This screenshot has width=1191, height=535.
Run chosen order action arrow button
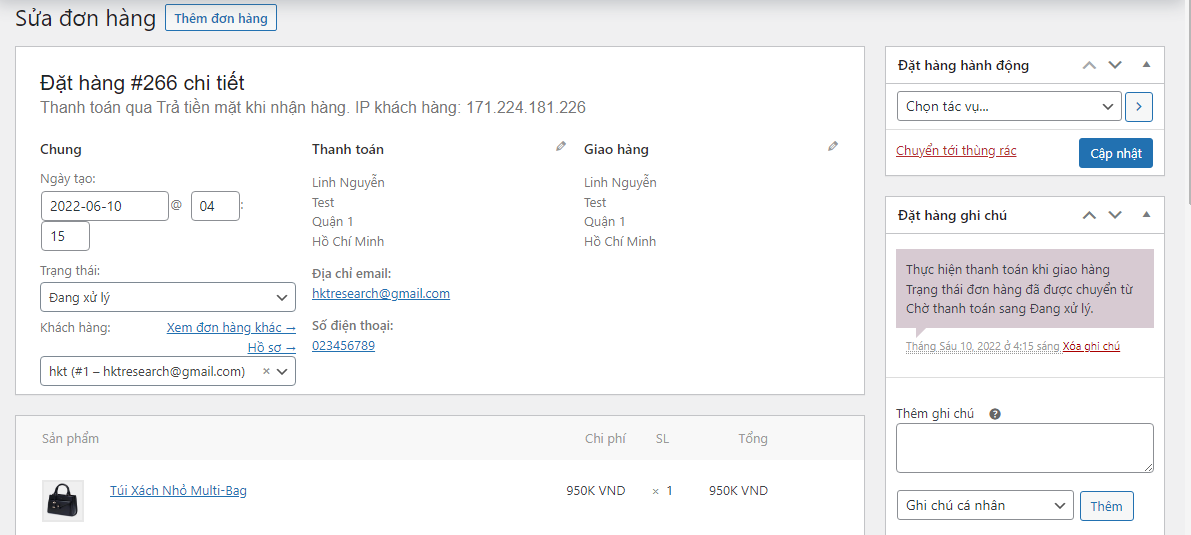tap(1139, 106)
